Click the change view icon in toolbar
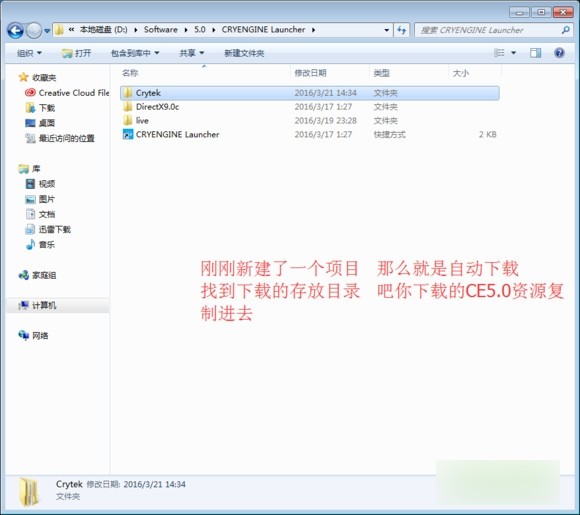This screenshot has width=580, height=515. coord(499,53)
